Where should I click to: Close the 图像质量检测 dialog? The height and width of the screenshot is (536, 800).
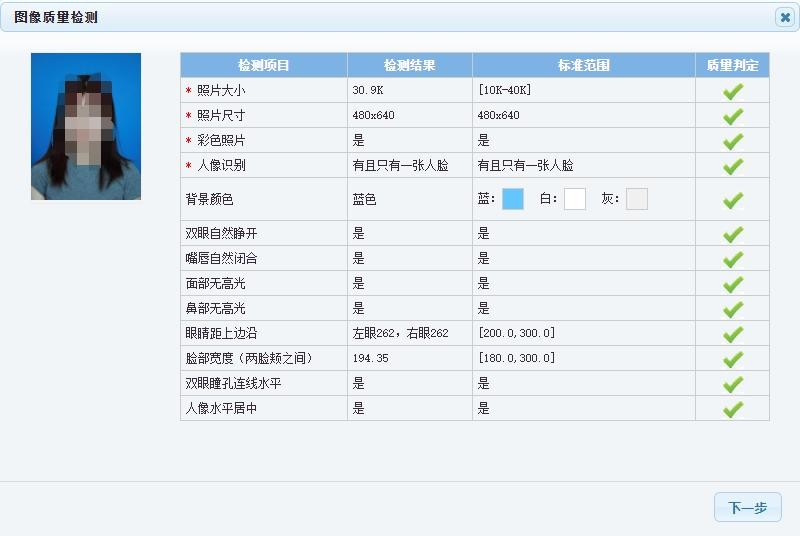(x=785, y=17)
